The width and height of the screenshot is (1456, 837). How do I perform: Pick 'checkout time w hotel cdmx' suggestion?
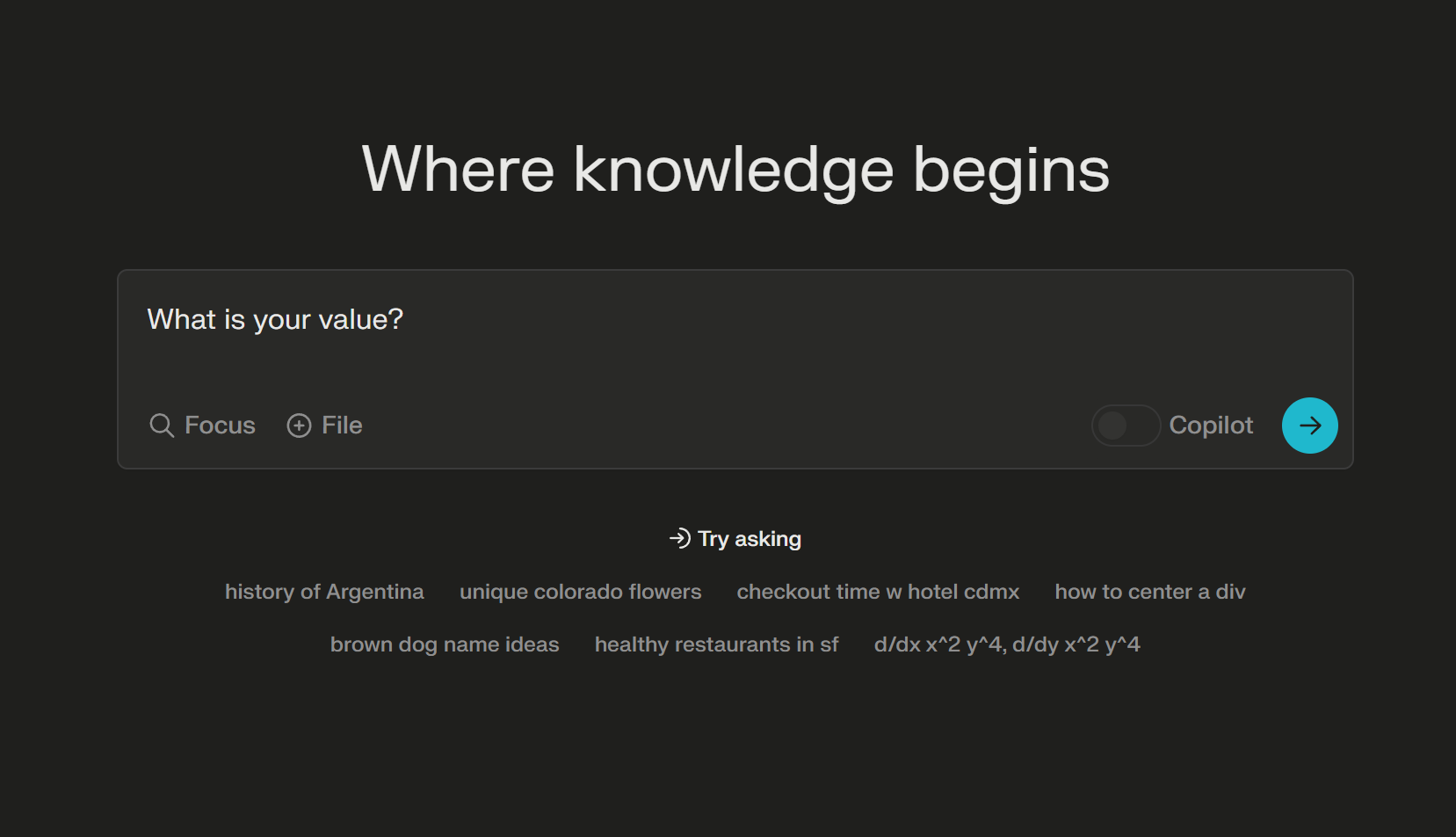pyautogui.click(x=878, y=592)
